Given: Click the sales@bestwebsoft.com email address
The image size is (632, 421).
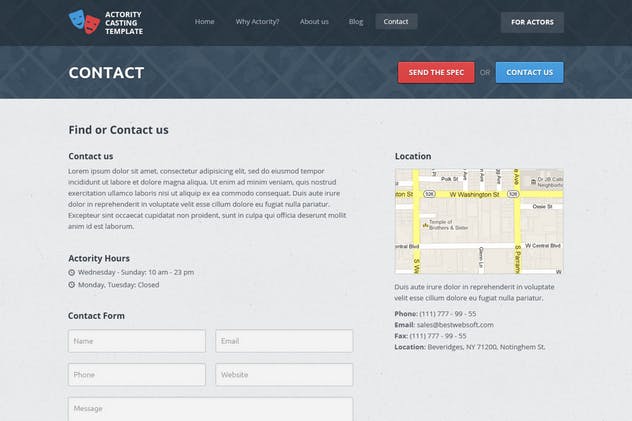Looking at the screenshot, I should tap(455, 325).
